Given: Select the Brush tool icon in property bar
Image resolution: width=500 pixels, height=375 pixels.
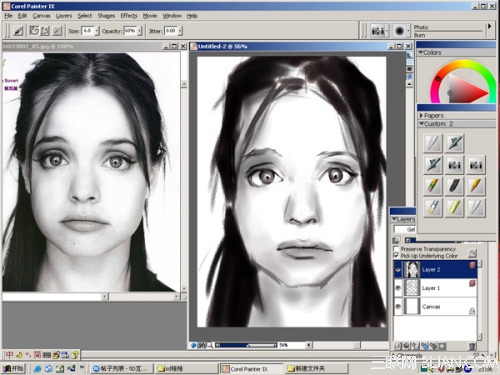Looking at the screenshot, I should pos(18,31).
